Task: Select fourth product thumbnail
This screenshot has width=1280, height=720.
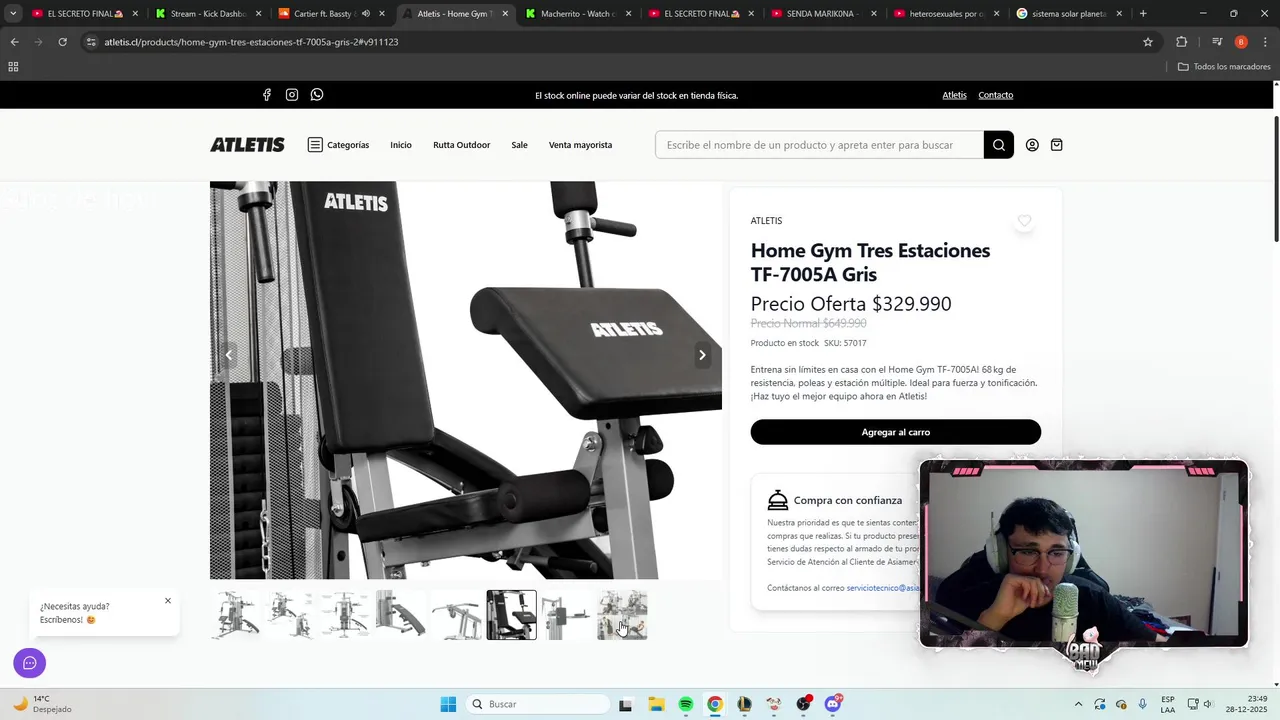Action: point(401,615)
